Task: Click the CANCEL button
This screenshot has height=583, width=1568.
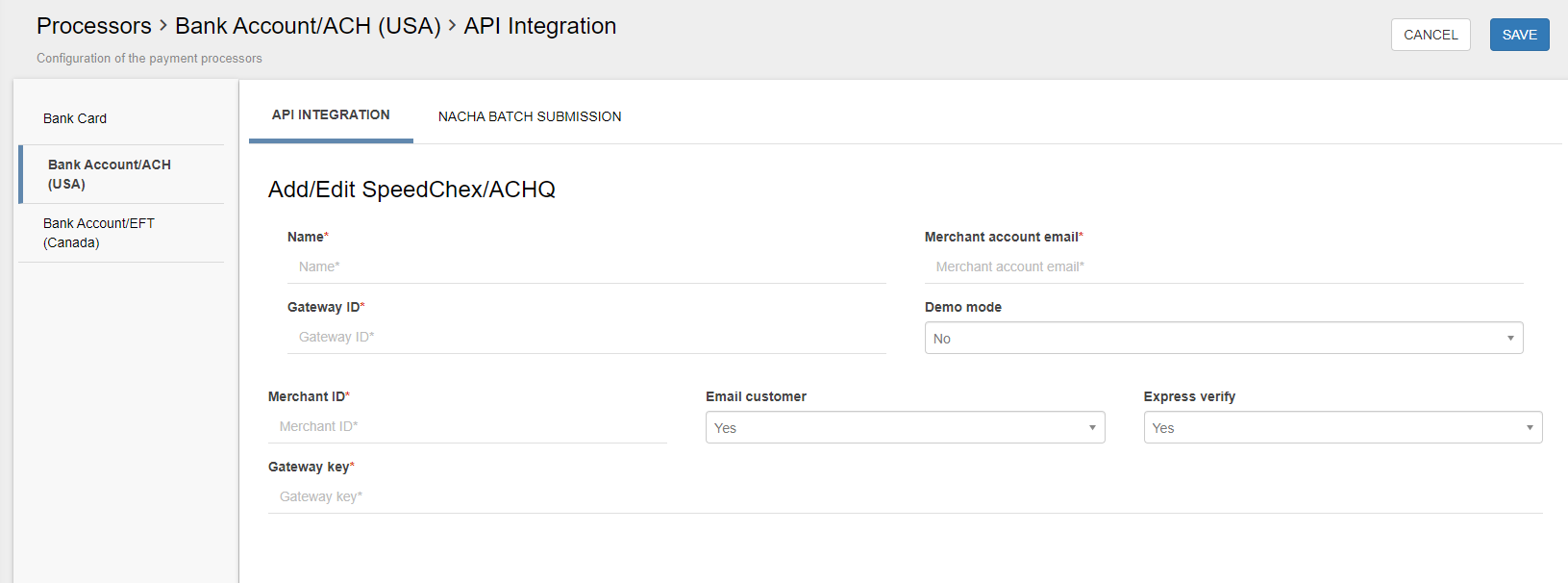Action: pyautogui.click(x=1431, y=35)
